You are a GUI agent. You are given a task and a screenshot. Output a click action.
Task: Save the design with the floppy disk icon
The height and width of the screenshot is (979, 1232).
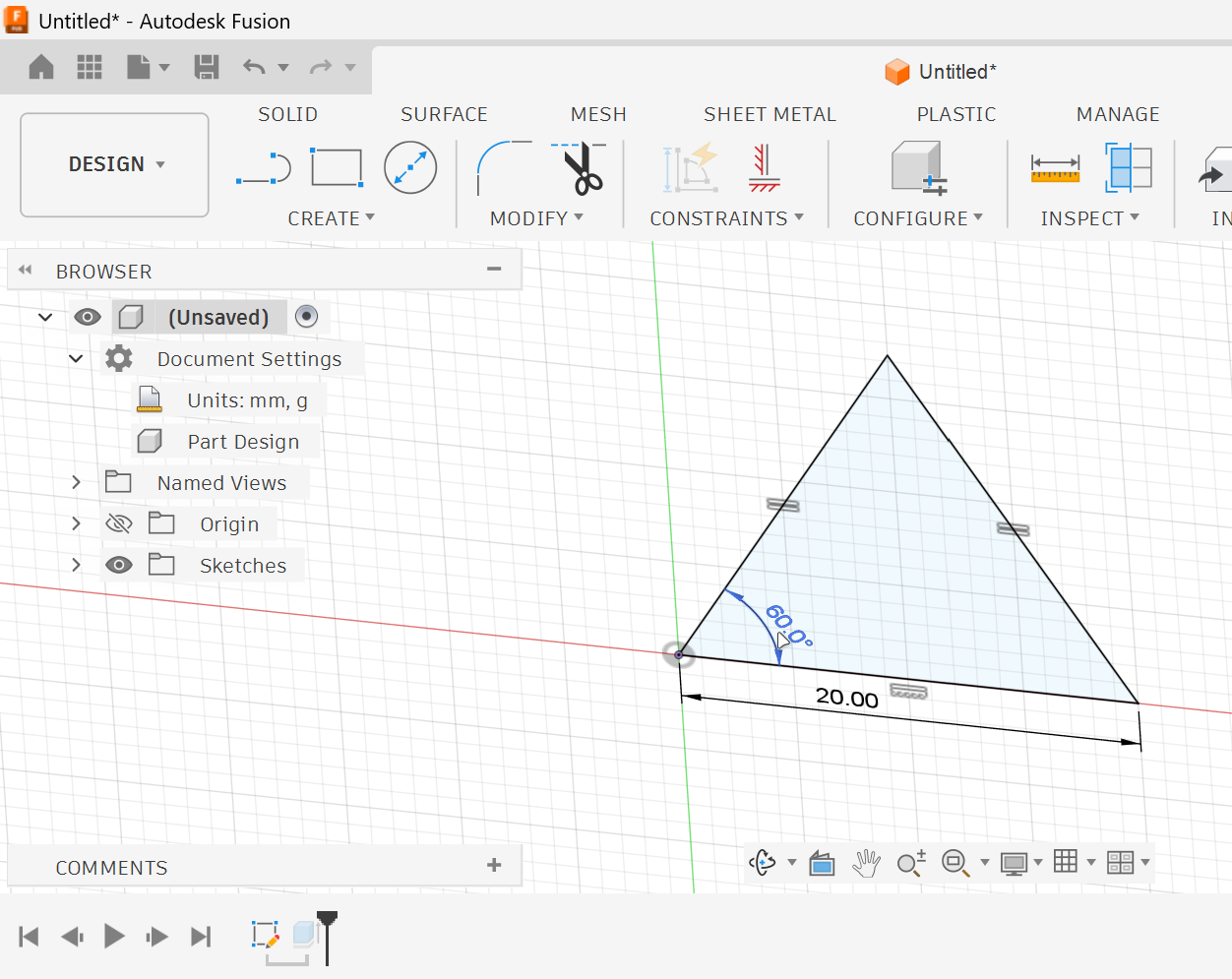click(x=207, y=67)
